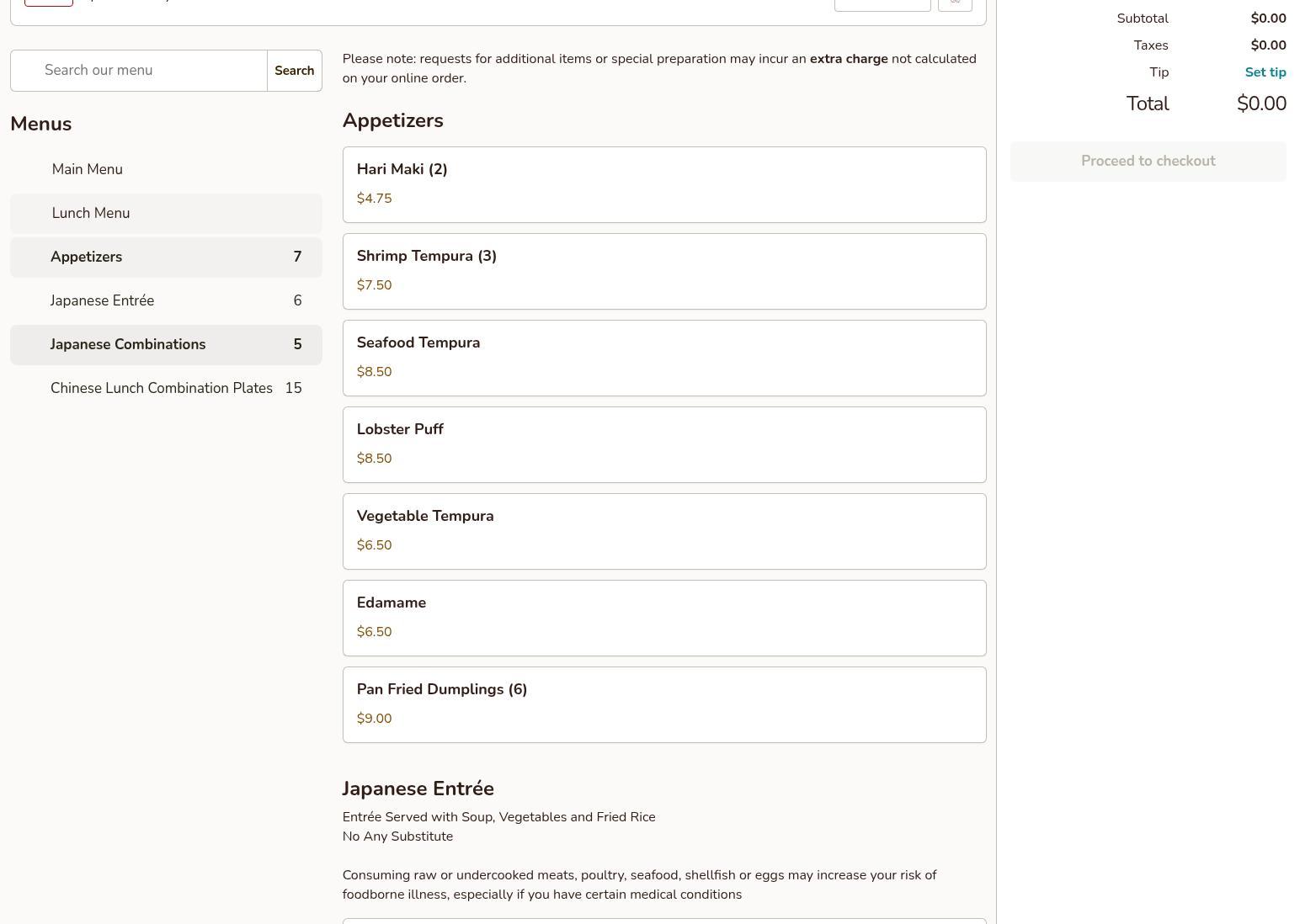This screenshot has width=1300, height=924.
Task: Choose the Seafood Tempura menu item
Action: pos(663,358)
